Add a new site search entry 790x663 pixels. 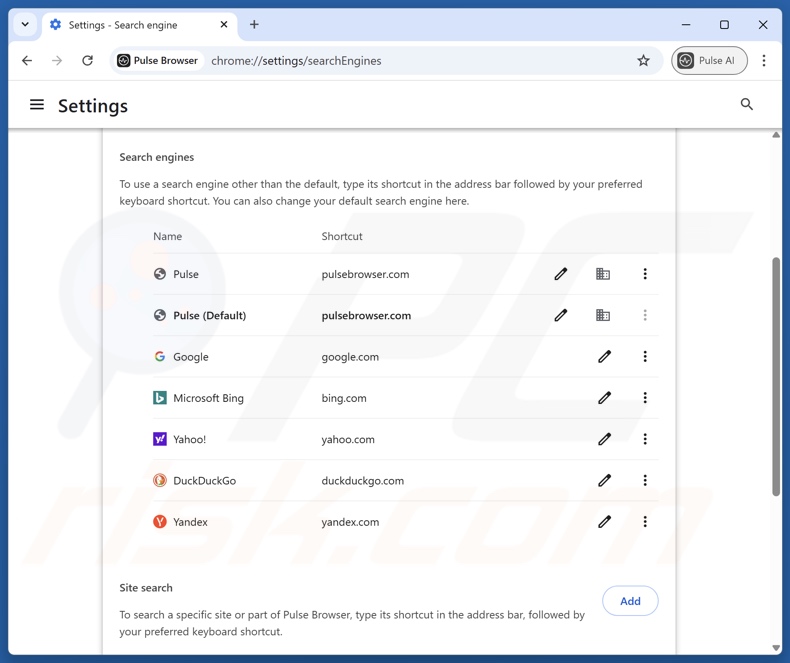pos(630,601)
